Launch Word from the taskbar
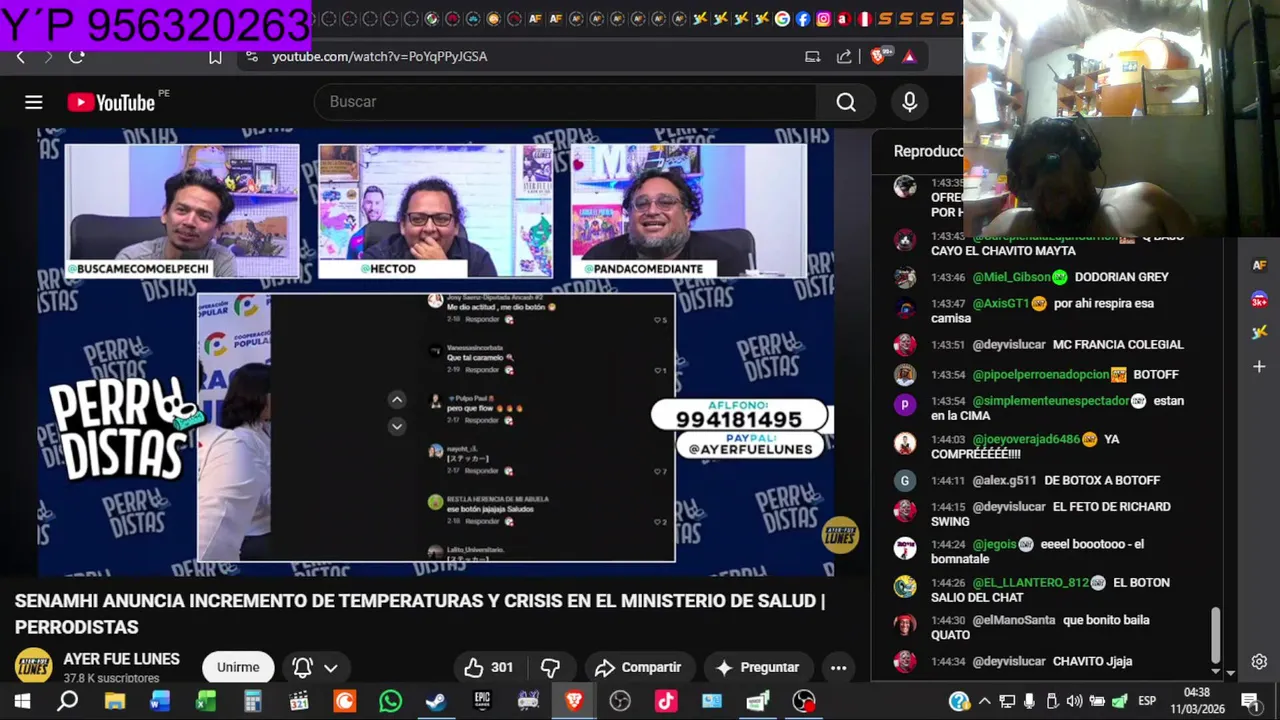 click(160, 701)
